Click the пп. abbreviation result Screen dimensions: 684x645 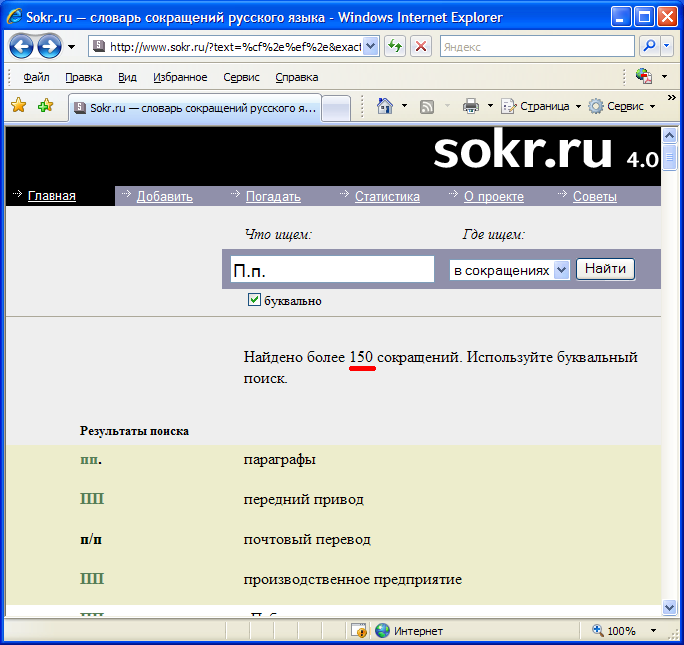click(x=91, y=460)
